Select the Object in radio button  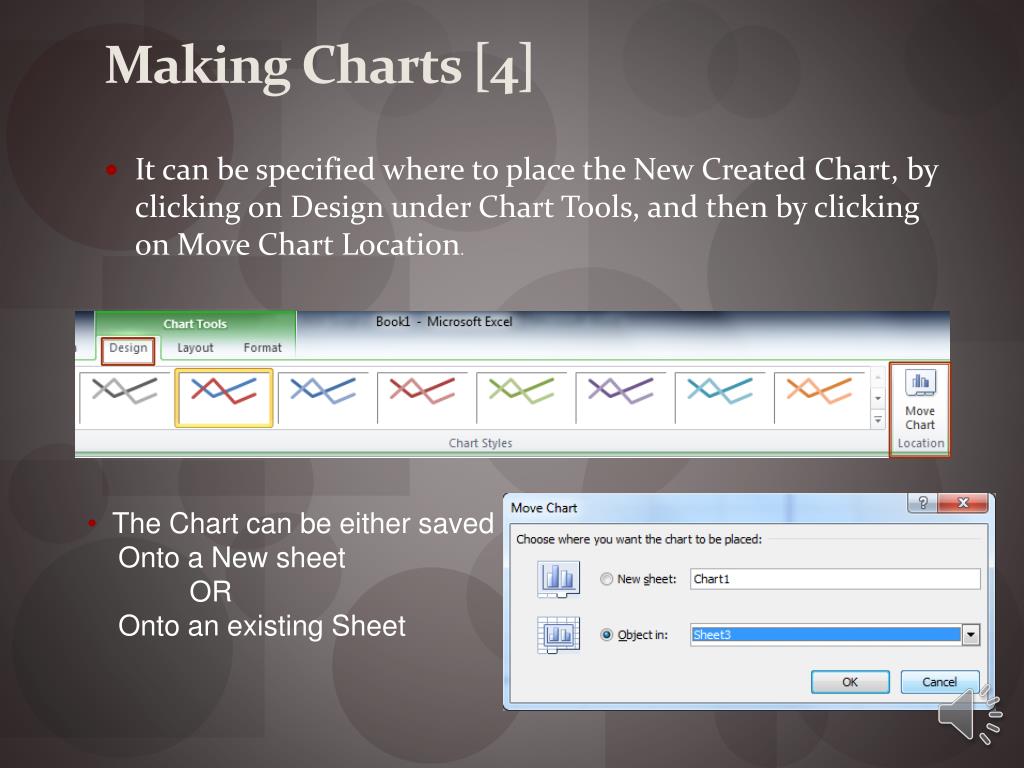point(607,635)
